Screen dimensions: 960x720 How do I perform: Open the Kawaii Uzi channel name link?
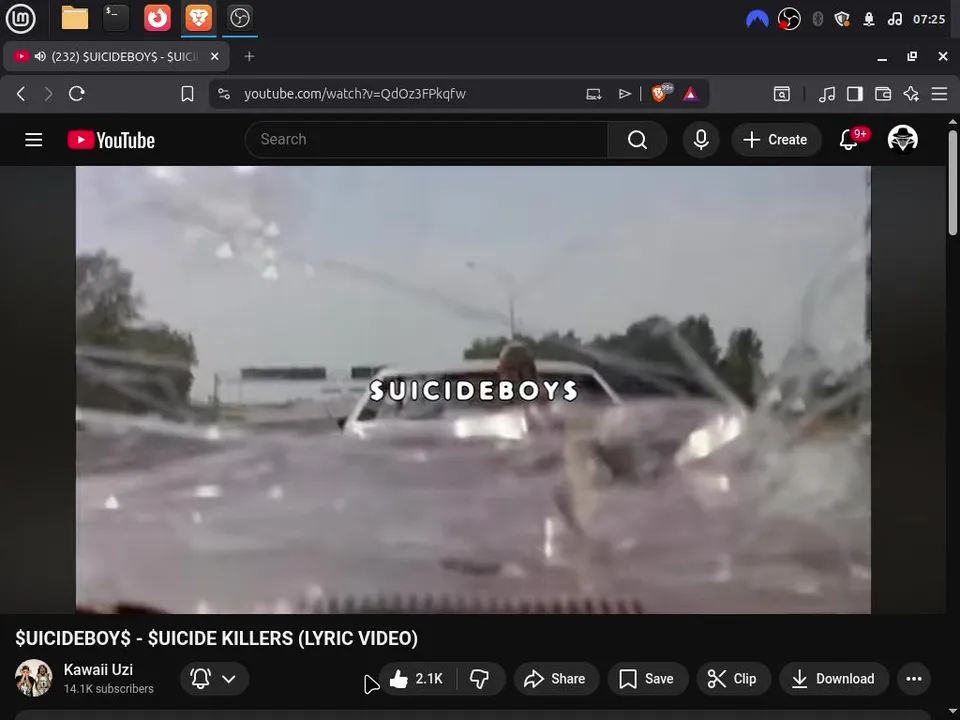click(98, 669)
